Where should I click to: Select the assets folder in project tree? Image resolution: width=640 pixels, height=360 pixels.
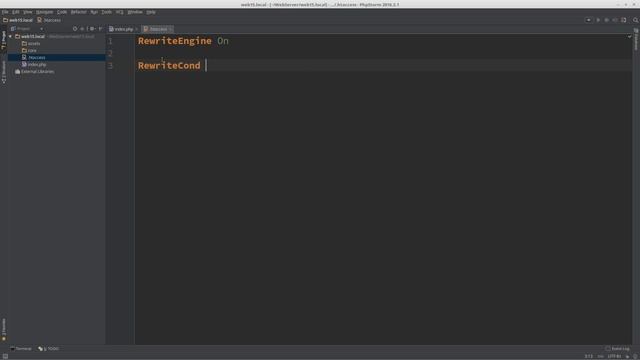pyautogui.click(x=31, y=43)
